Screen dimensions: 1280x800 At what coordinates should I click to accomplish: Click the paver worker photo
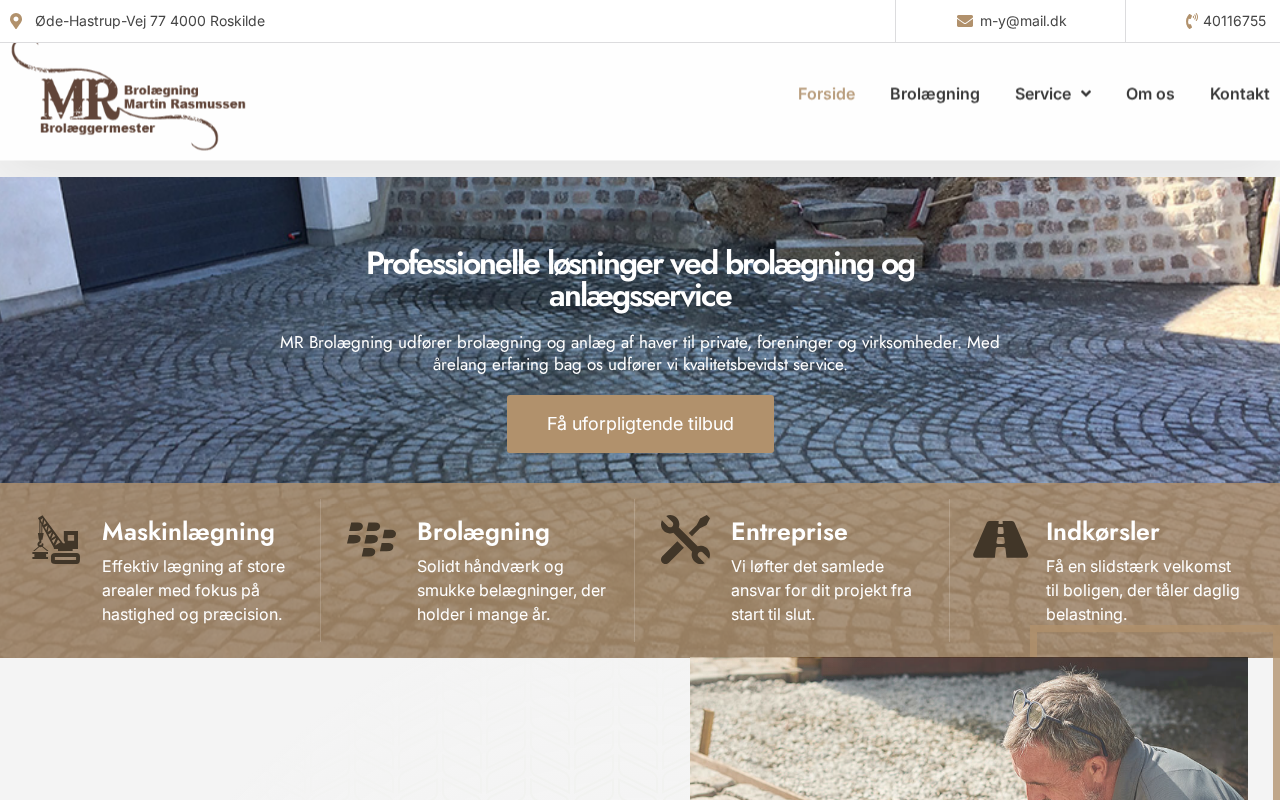(969, 729)
